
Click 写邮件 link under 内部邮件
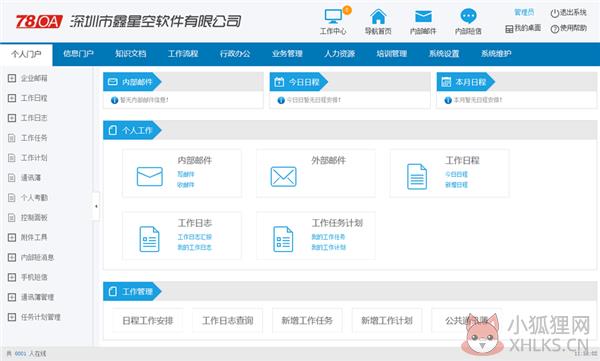(x=186, y=174)
